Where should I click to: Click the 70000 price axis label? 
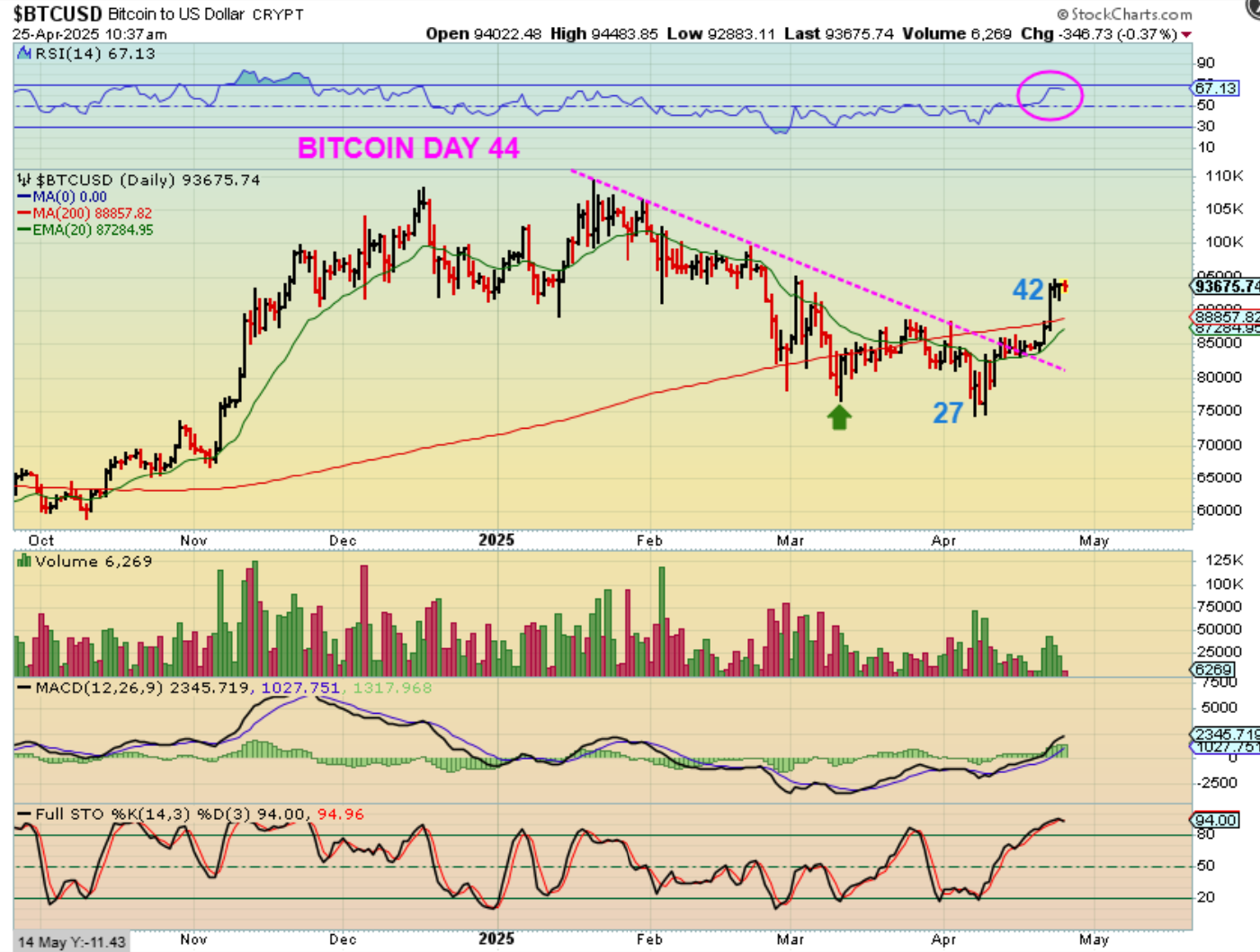(x=1218, y=445)
